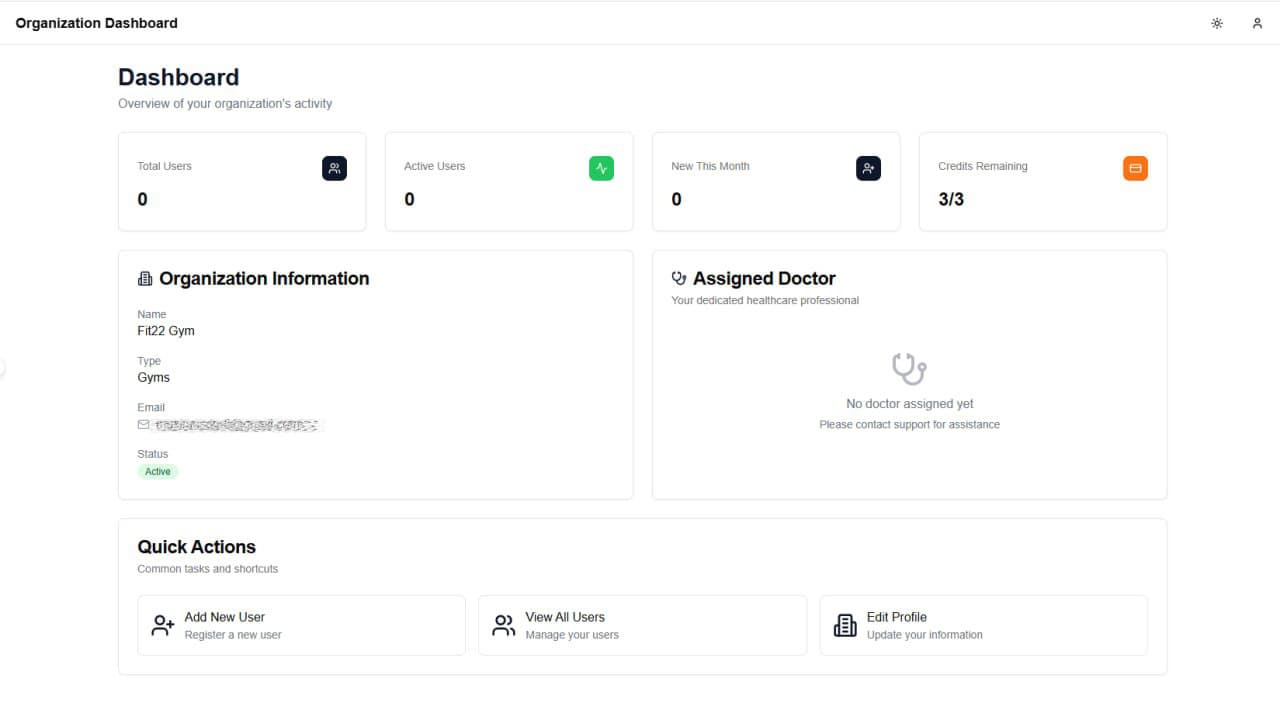
Task: Click the masked organization email address
Action: click(240, 424)
